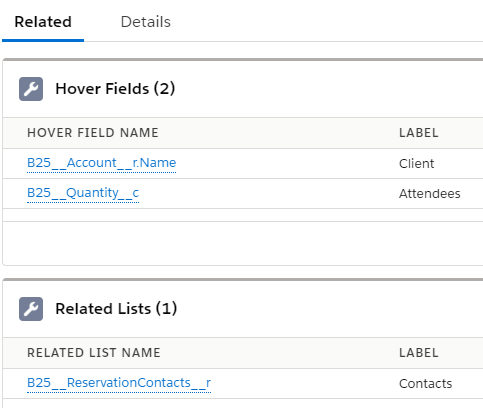Open the B25__Quantity__c hover field link

click(x=83, y=193)
